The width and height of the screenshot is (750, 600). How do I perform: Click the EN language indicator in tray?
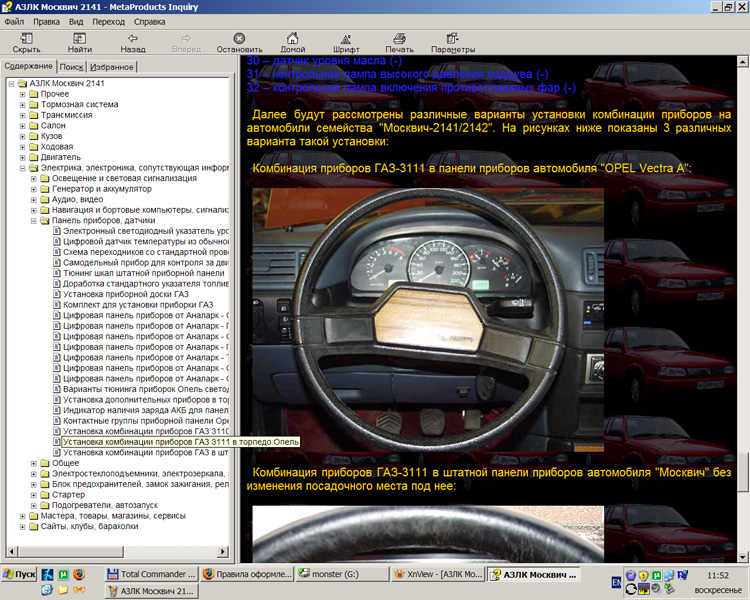[x=616, y=582]
